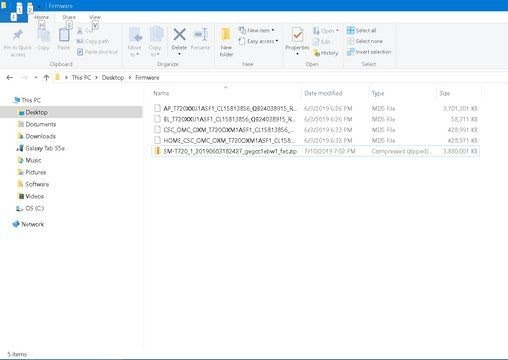Viewport: 508px width, 360px height.
Task: Click Select none
Action: click(365, 41)
